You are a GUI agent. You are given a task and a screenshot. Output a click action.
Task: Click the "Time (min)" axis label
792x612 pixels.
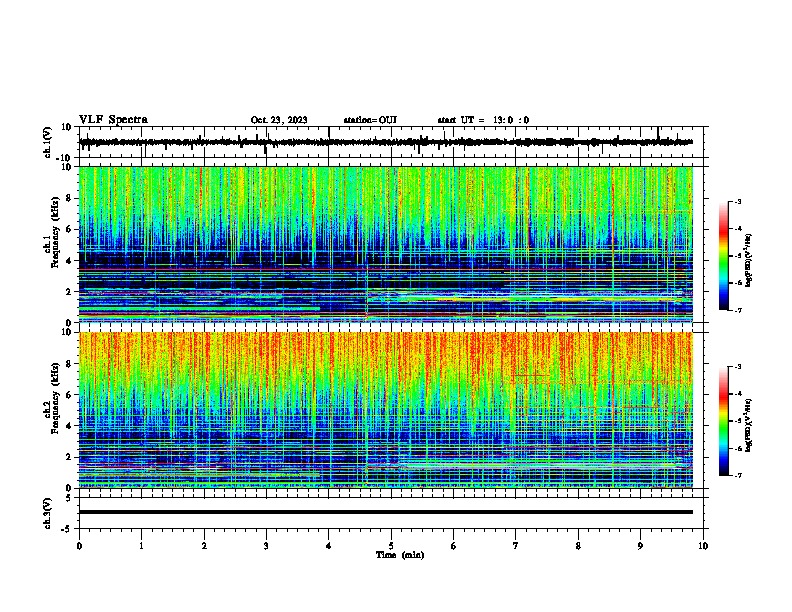(400, 555)
